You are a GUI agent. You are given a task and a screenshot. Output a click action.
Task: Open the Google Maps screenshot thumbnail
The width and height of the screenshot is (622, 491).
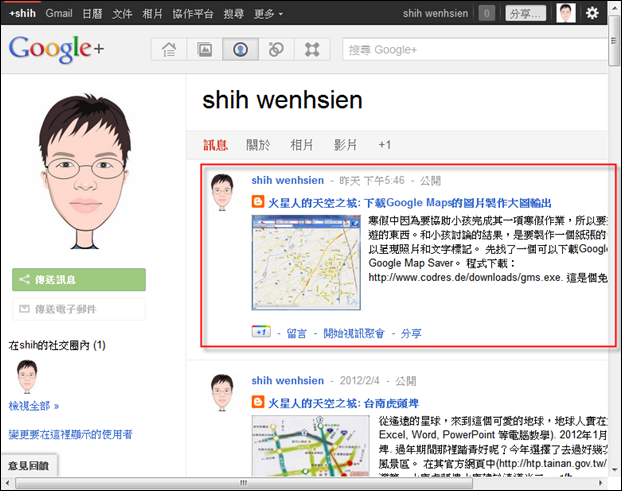pyautogui.click(x=306, y=263)
